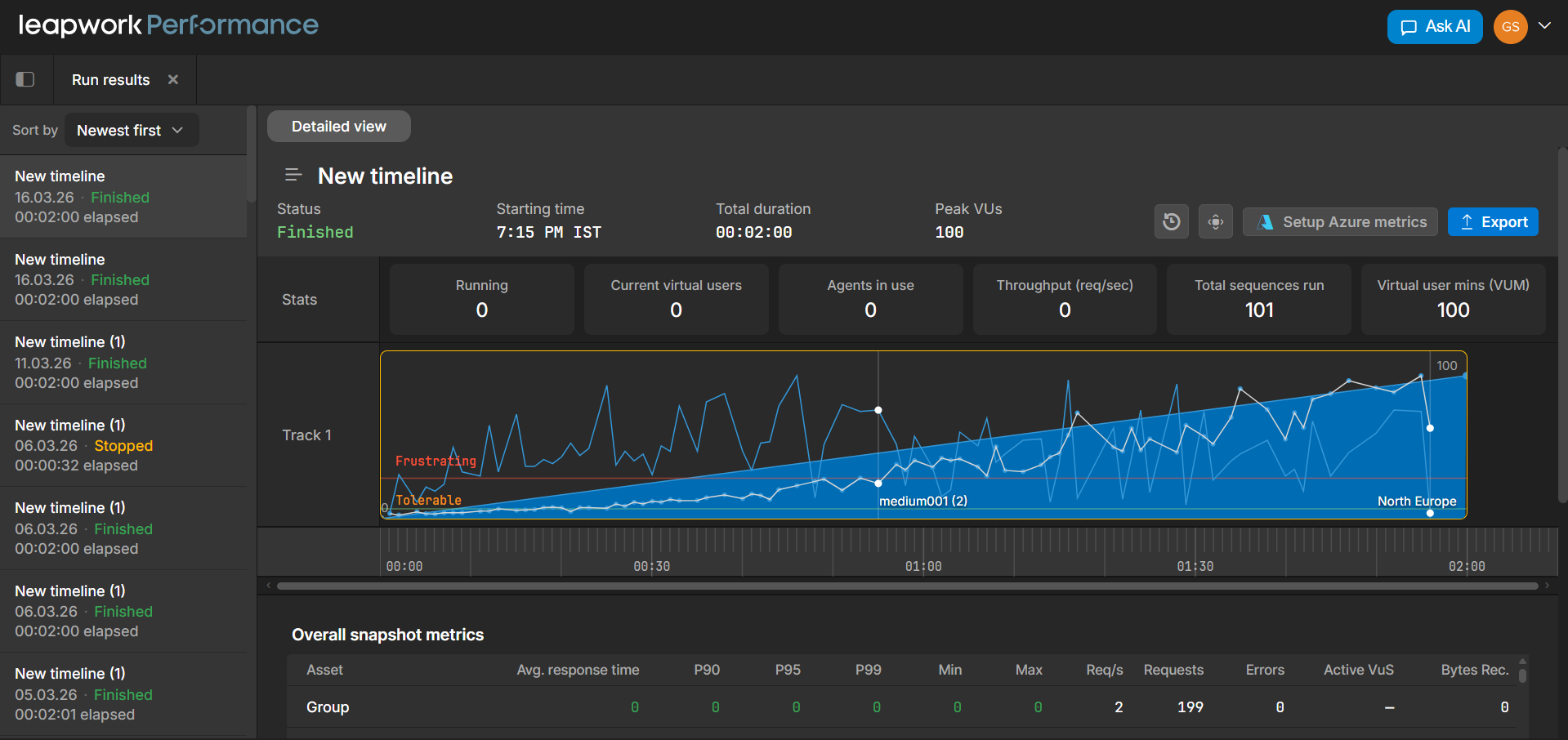Viewport: 1568px width, 740px height.
Task: Click the horizontal timeline scrollbar
Action: [907, 586]
